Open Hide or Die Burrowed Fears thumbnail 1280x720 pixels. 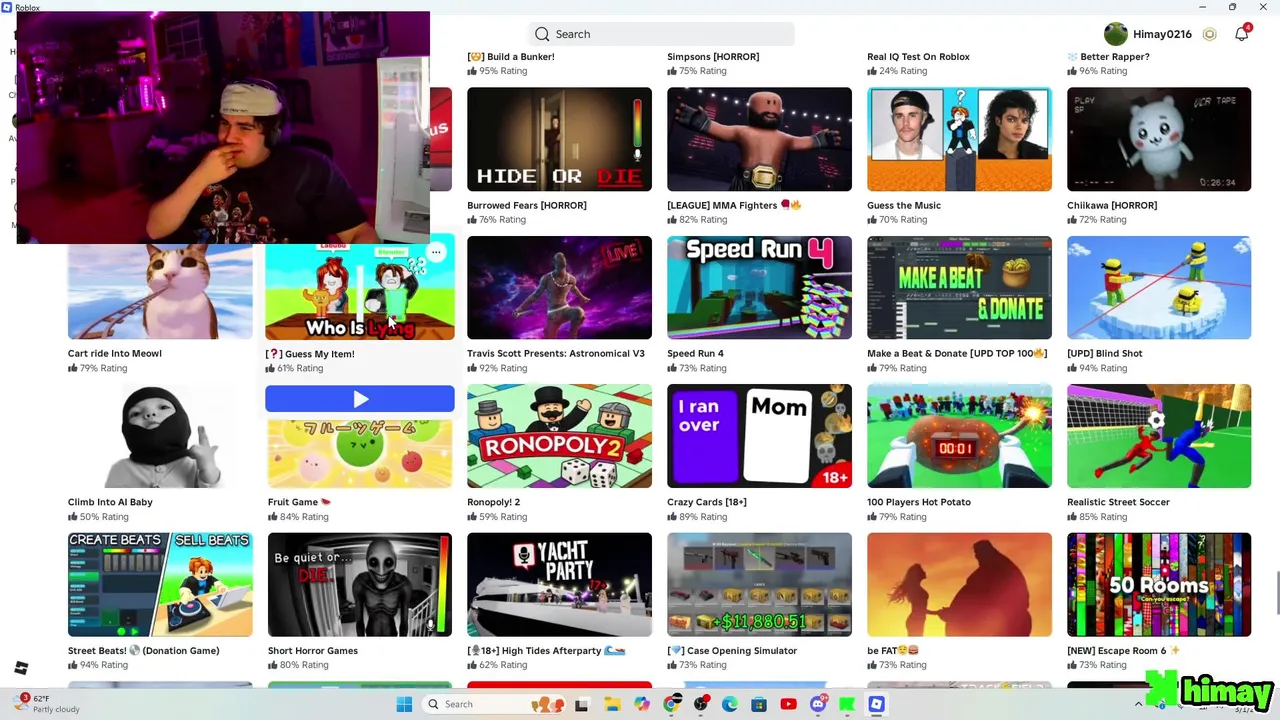pos(559,139)
